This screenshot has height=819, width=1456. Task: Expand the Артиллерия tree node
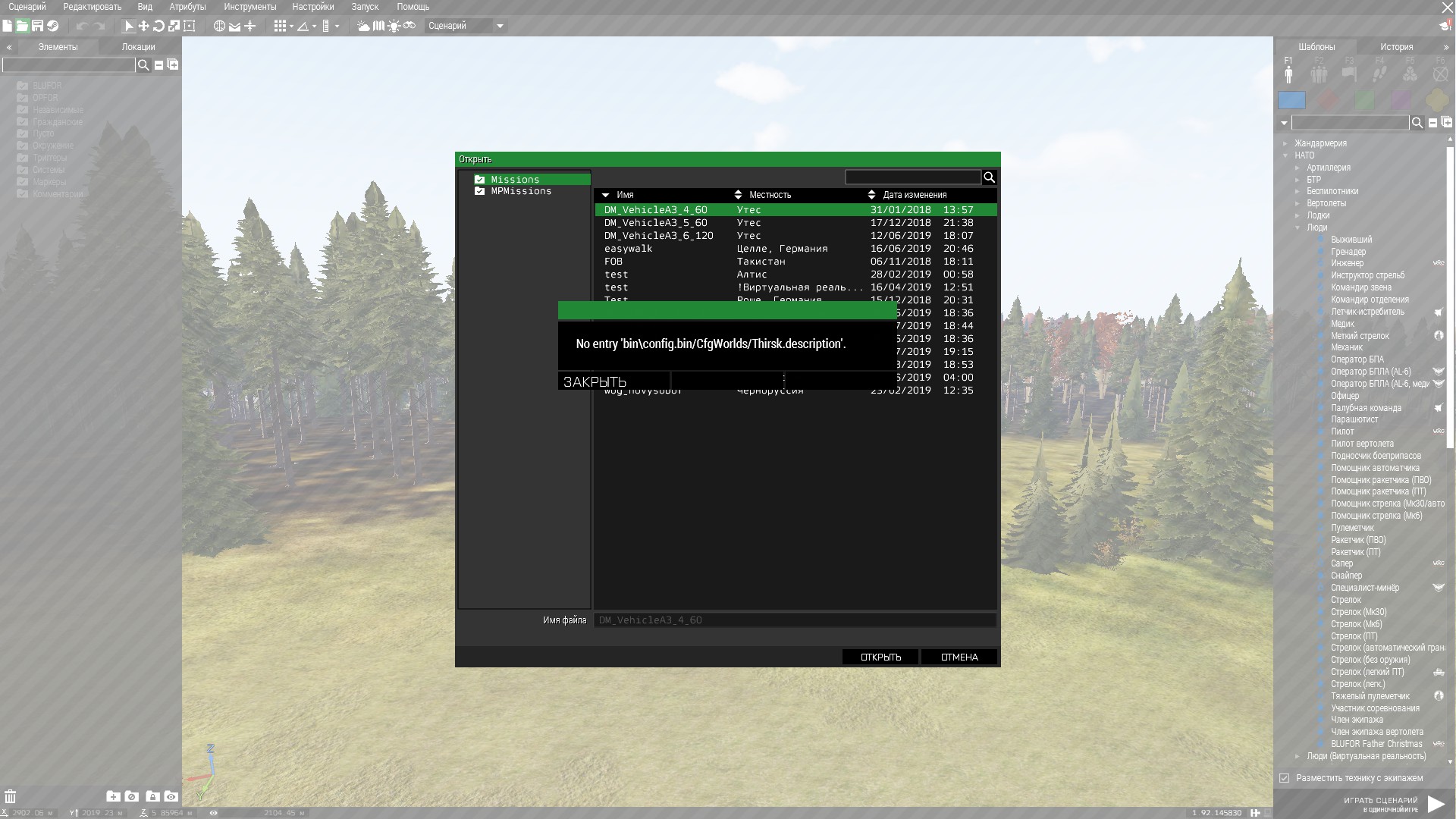1298,168
